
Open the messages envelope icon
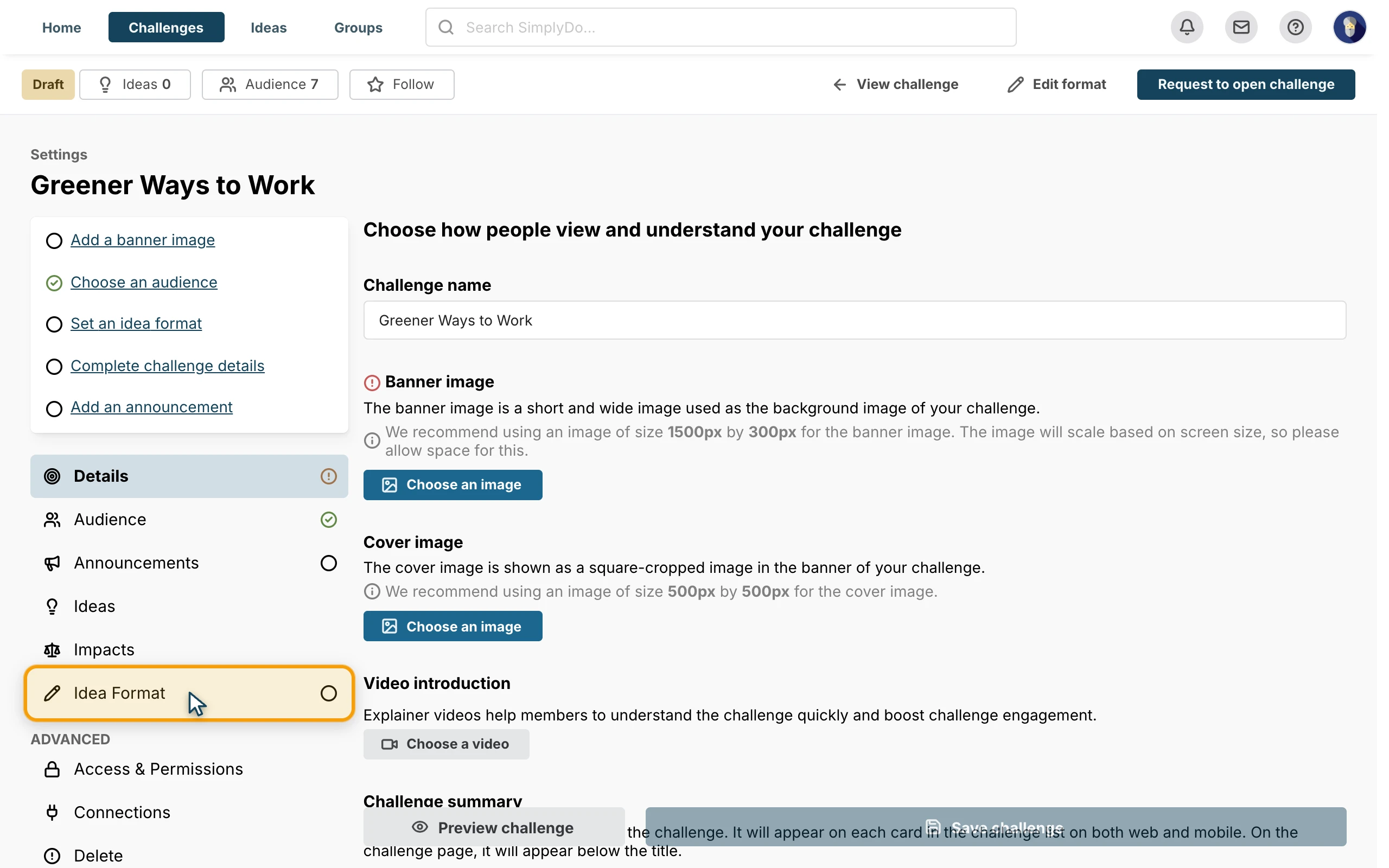[x=1241, y=27]
